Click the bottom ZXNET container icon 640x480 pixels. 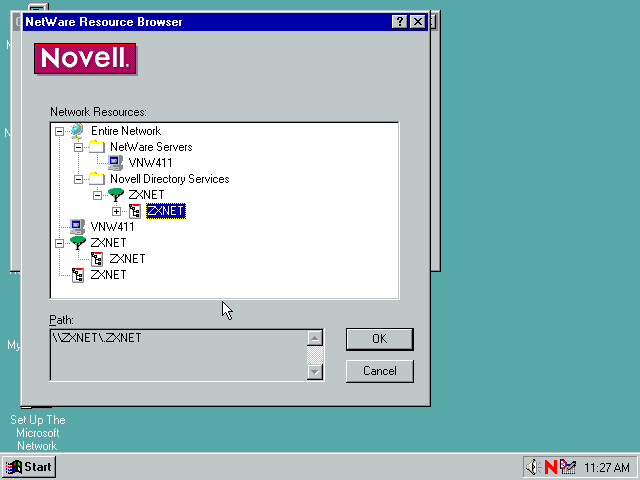tap(78, 275)
